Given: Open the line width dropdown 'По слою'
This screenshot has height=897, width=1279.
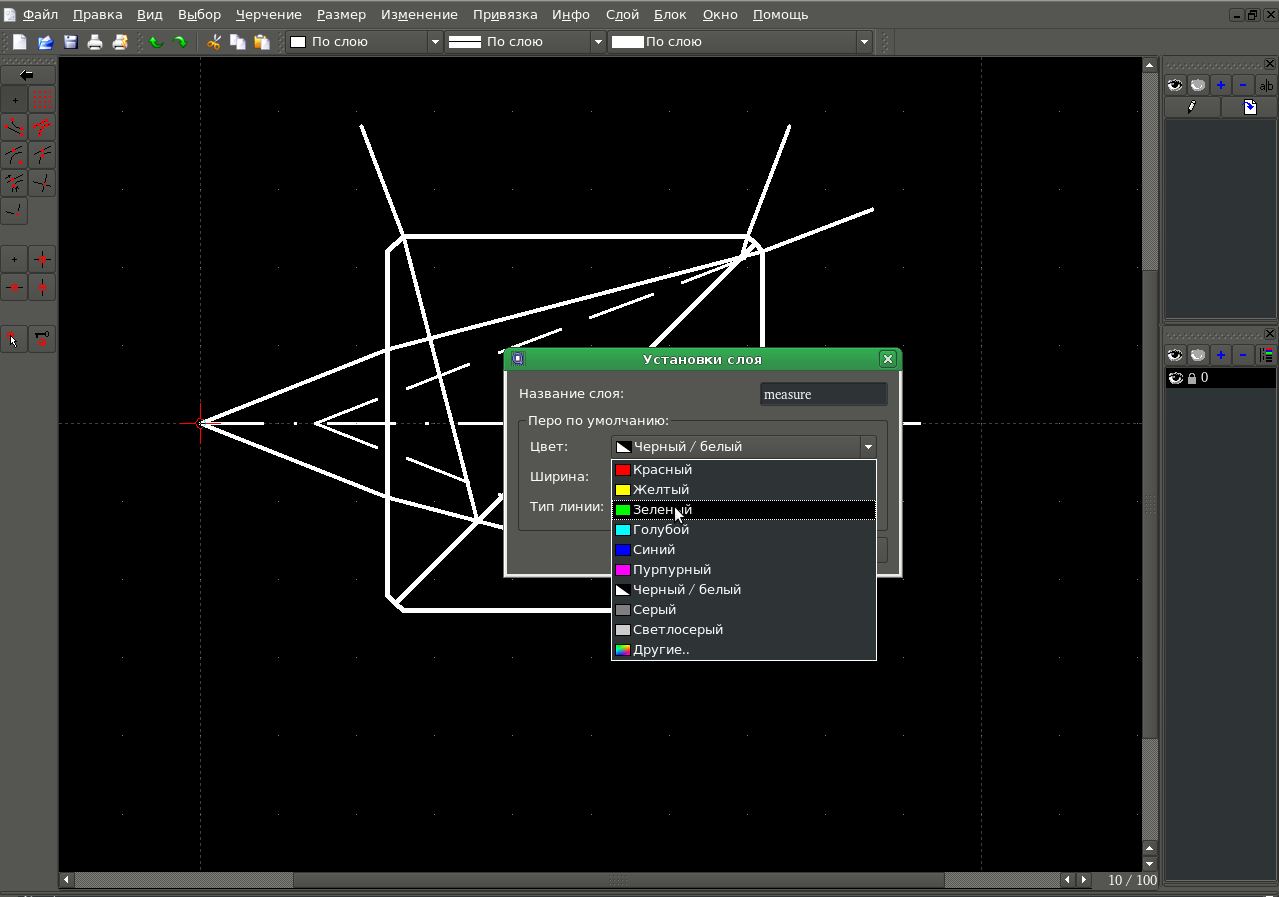Looking at the screenshot, I should [525, 41].
